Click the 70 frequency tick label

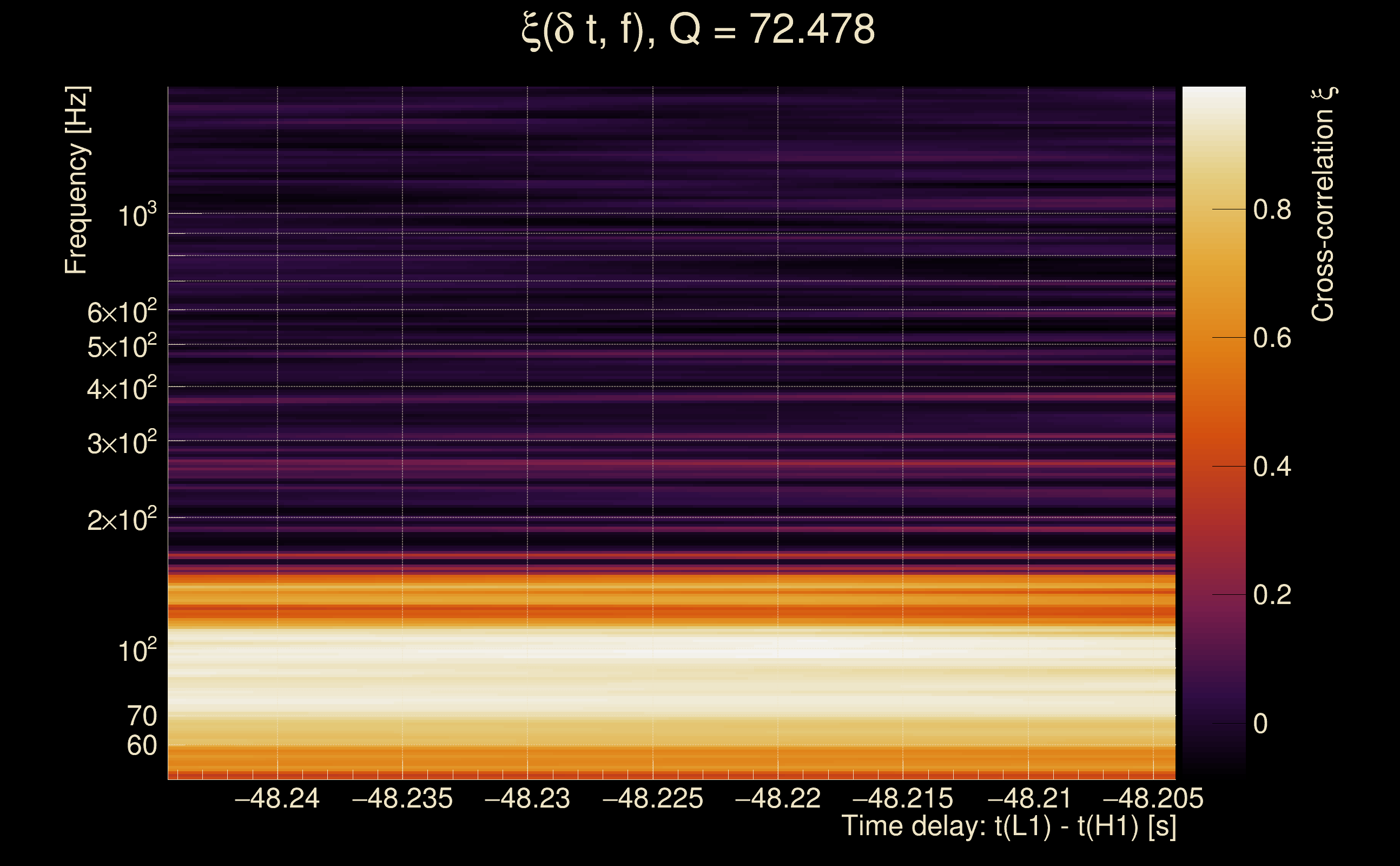coord(142,716)
